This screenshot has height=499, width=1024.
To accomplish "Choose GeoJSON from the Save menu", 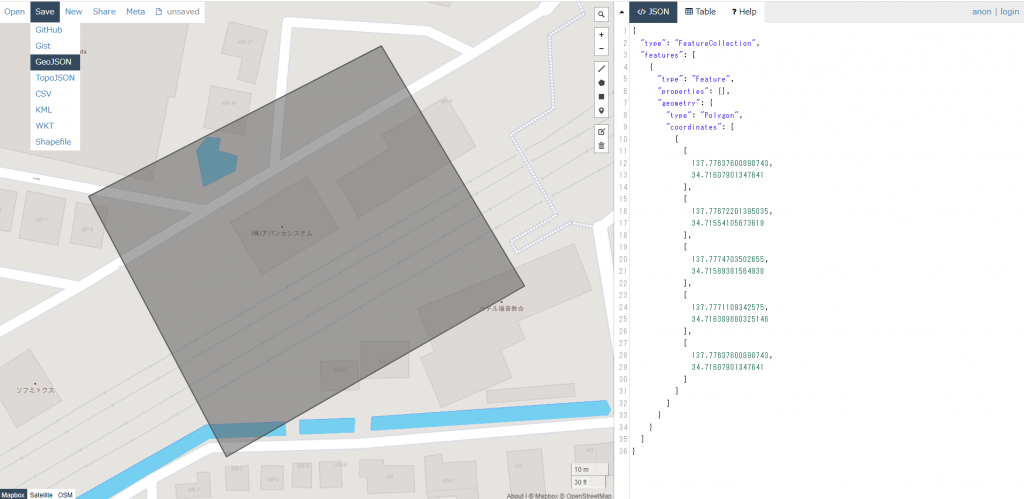I will (x=54, y=62).
